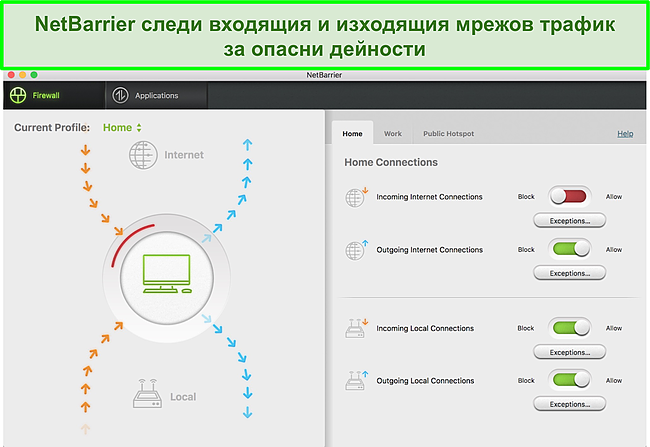Click 'Block' beside Incoming Local Connections

click(526, 328)
